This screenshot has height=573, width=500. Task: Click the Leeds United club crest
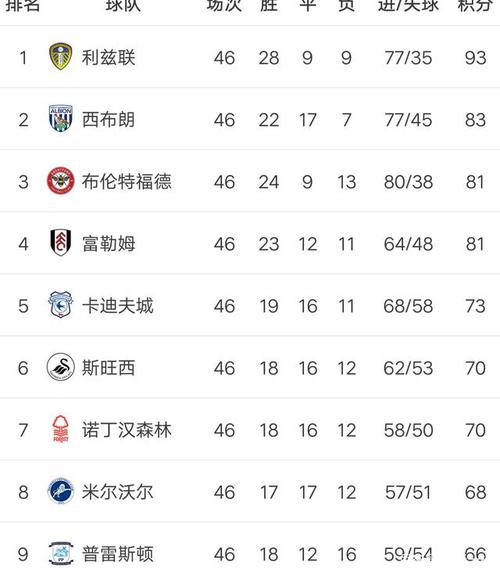[x=61, y=57]
